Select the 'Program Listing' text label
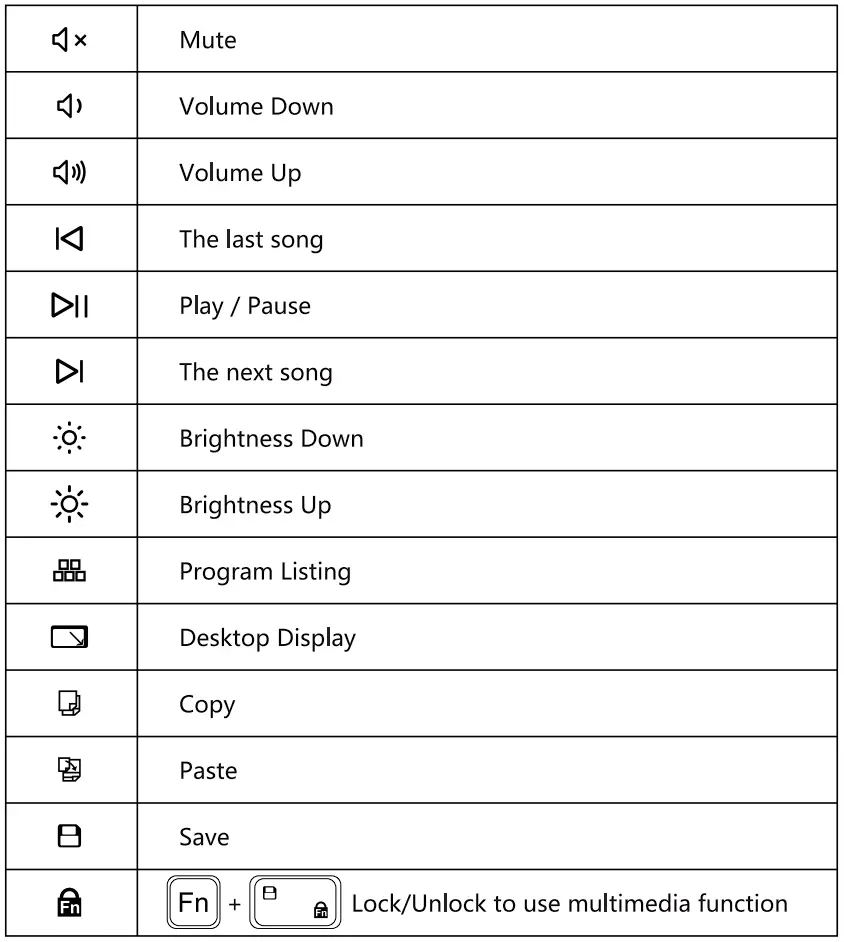844x942 pixels. (x=265, y=572)
